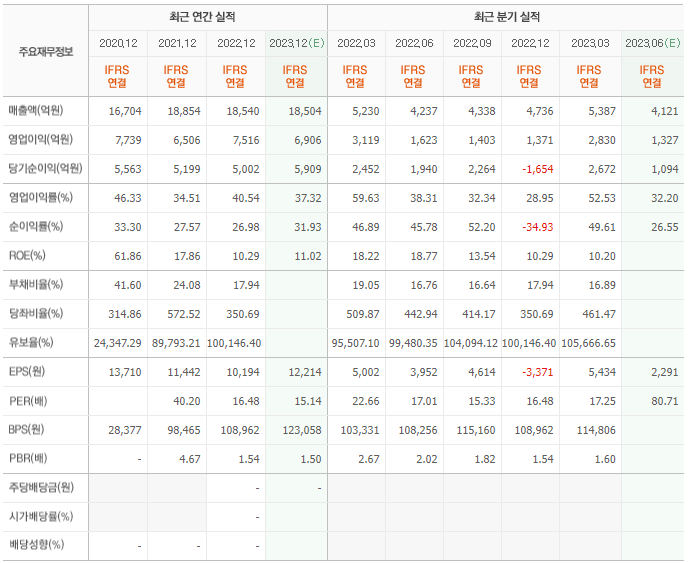Select the 영업이익률(%) row label
This screenshot has width=691, height=563.
pyautogui.click(x=41, y=197)
